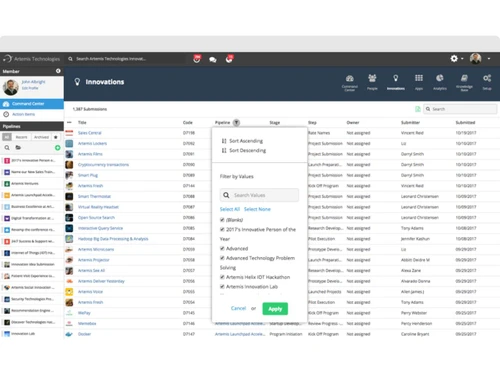Show starred pipelines with the star tab
Viewport: 500px width, 375px height.
pos(56,137)
